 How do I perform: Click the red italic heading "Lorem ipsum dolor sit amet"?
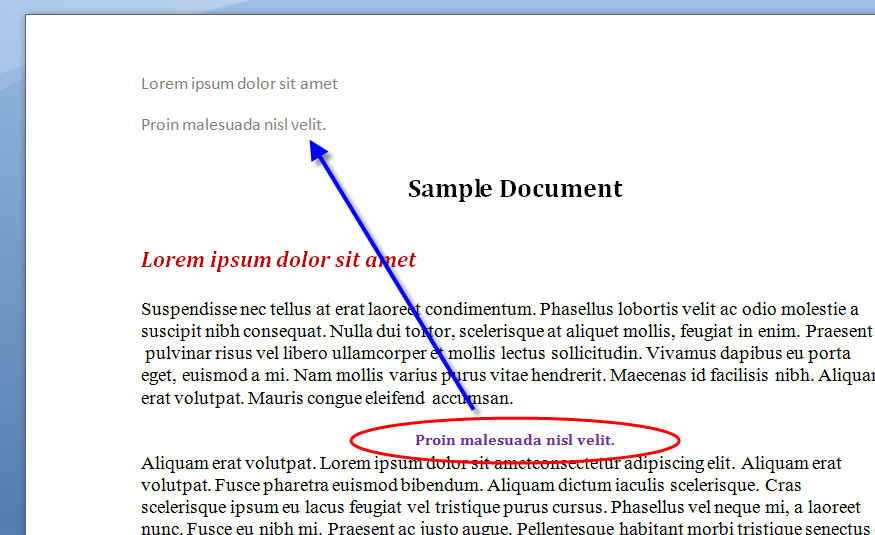[278, 260]
